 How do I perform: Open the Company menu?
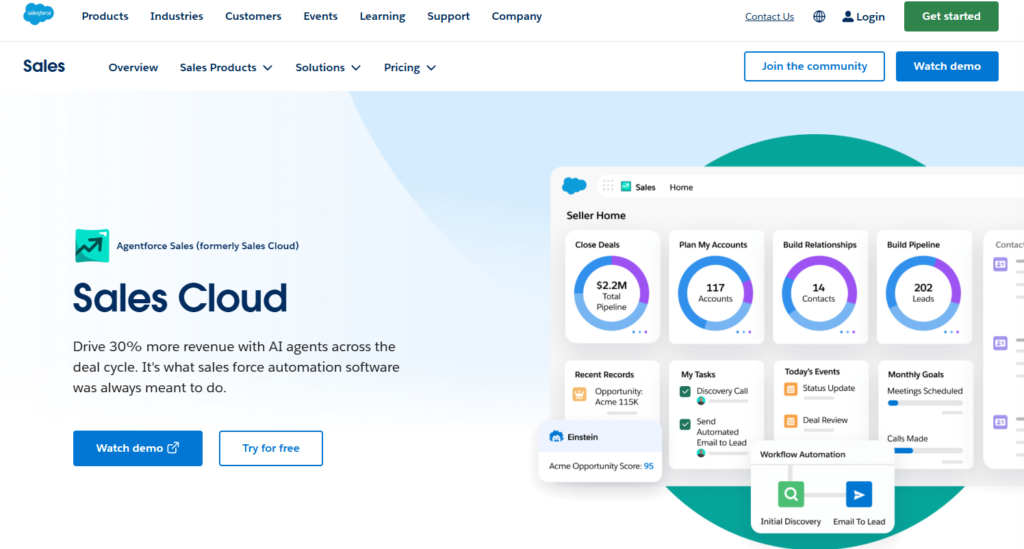517,16
